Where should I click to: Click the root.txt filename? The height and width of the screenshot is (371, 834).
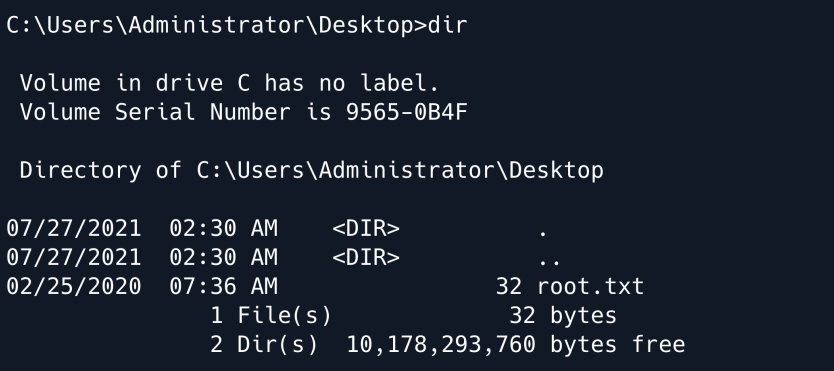click(x=590, y=286)
